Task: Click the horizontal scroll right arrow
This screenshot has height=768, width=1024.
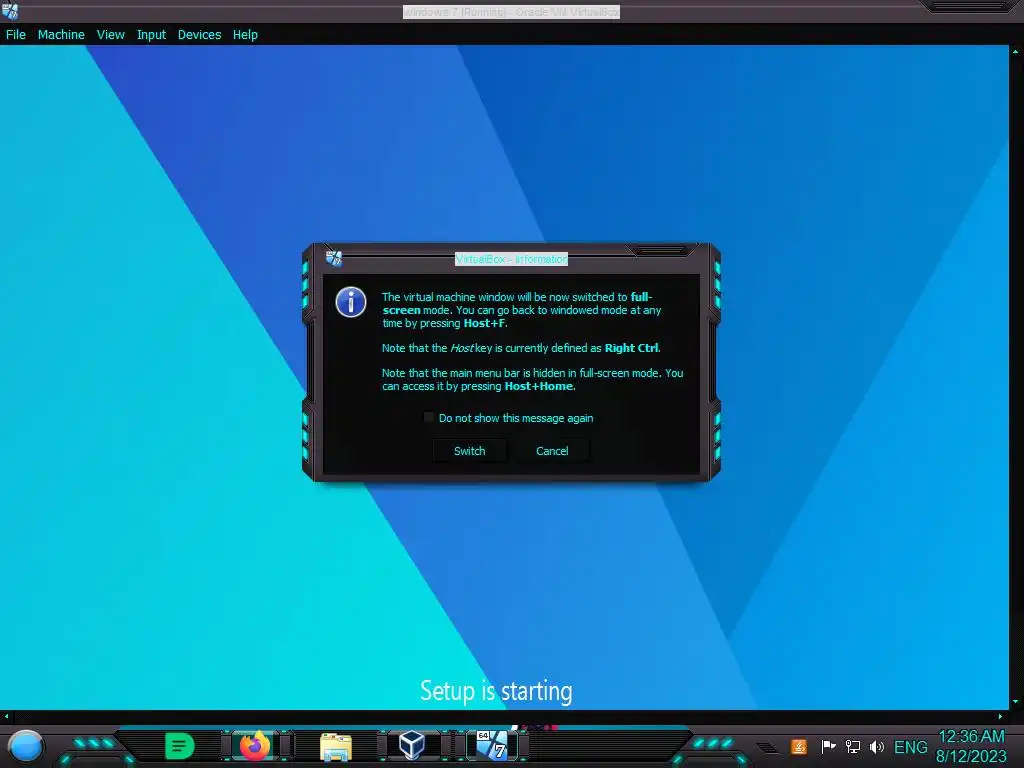Action: point(1000,716)
